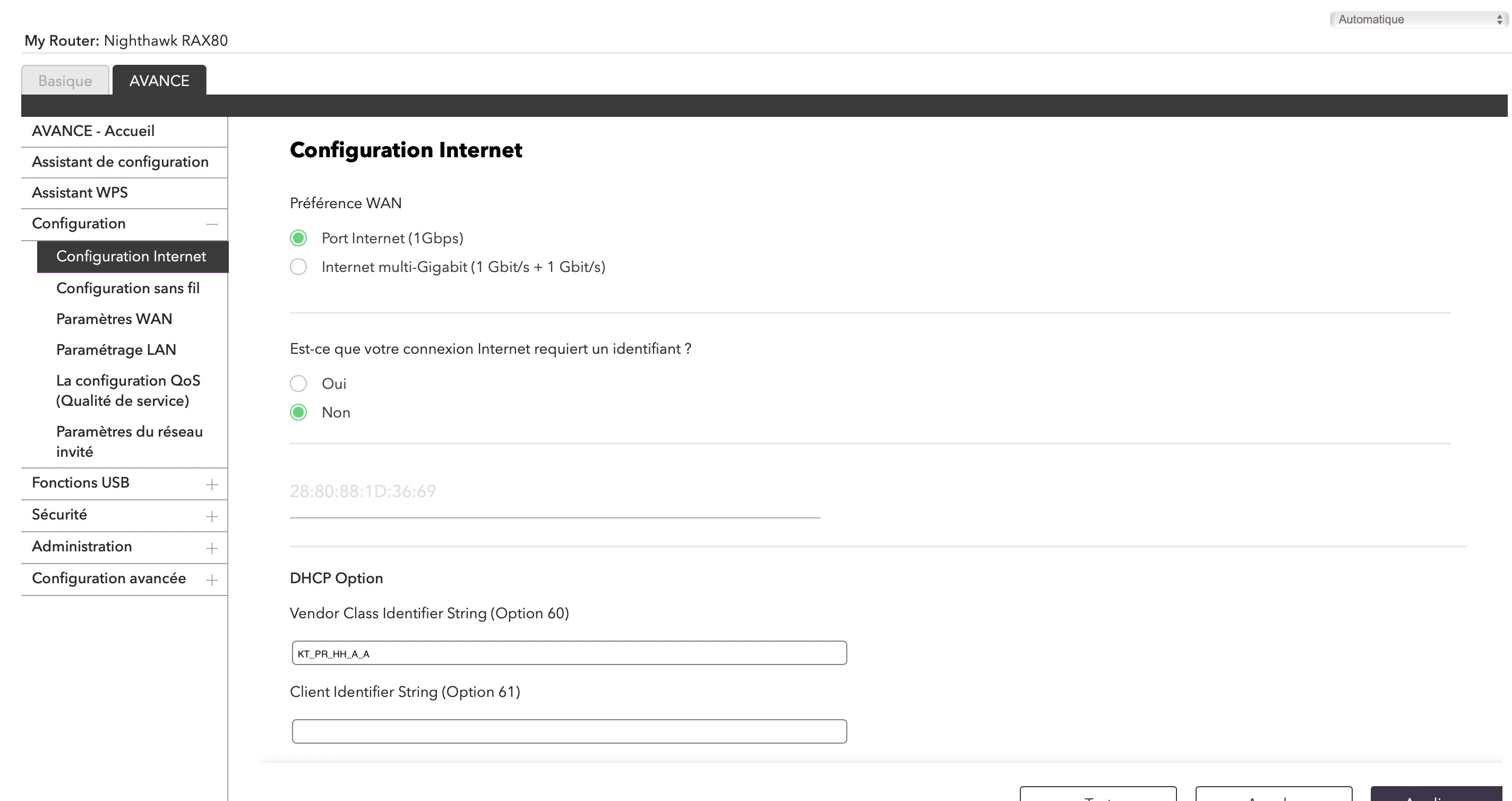The width and height of the screenshot is (1512, 801).
Task: Expand Configuration avancée plus icon
Action: click(x=212, y=580)
